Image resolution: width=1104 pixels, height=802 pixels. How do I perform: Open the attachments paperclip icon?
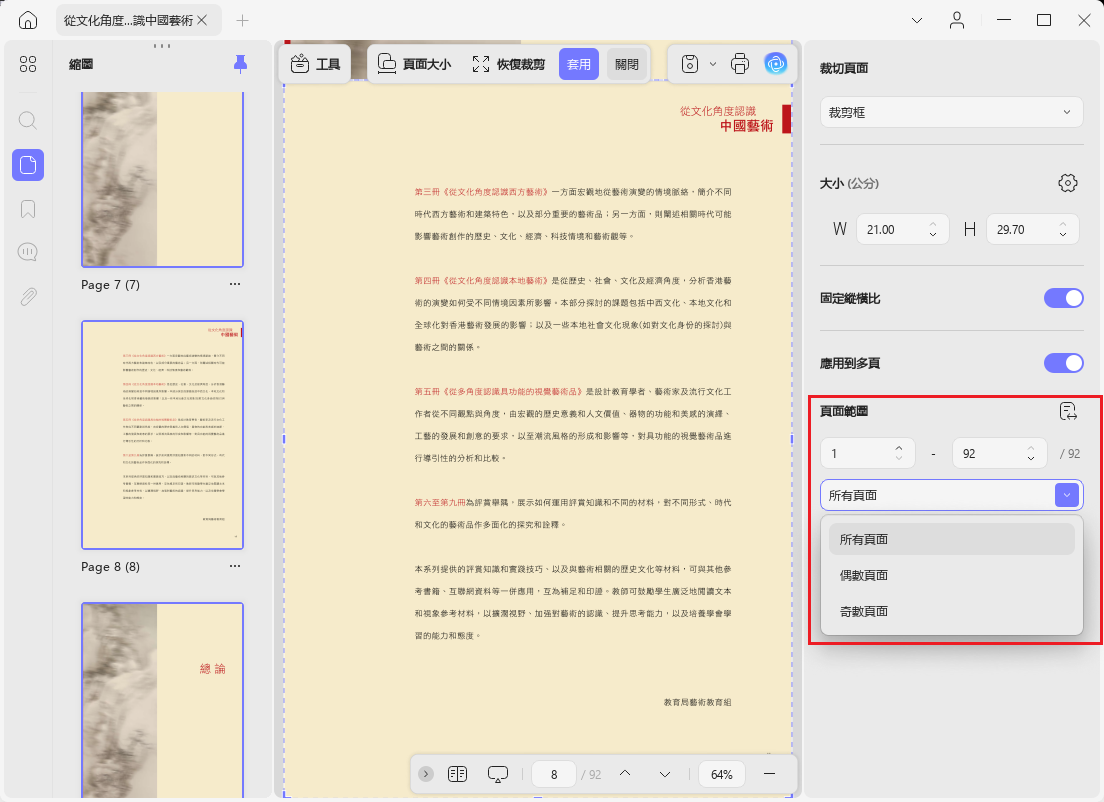[x=28, y=297]
